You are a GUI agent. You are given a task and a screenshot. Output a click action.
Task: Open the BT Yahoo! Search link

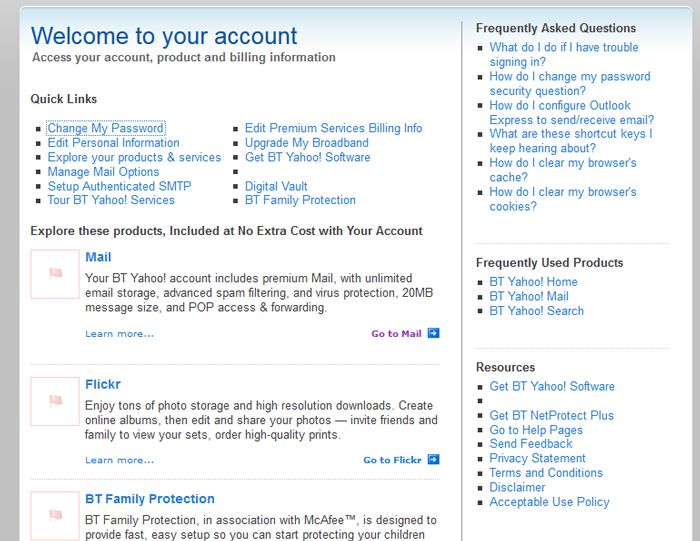pyautogui.click(x=536, y=311)
